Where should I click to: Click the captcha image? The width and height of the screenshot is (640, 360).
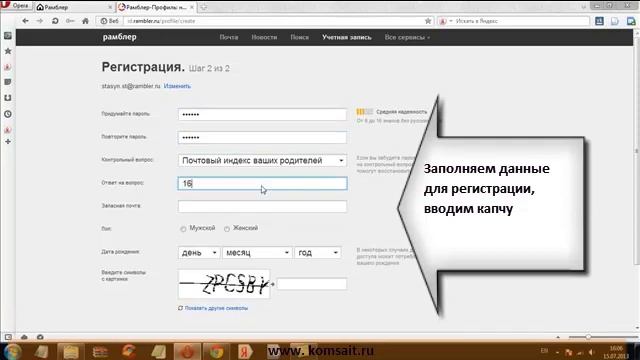click(x=224, y=284)
